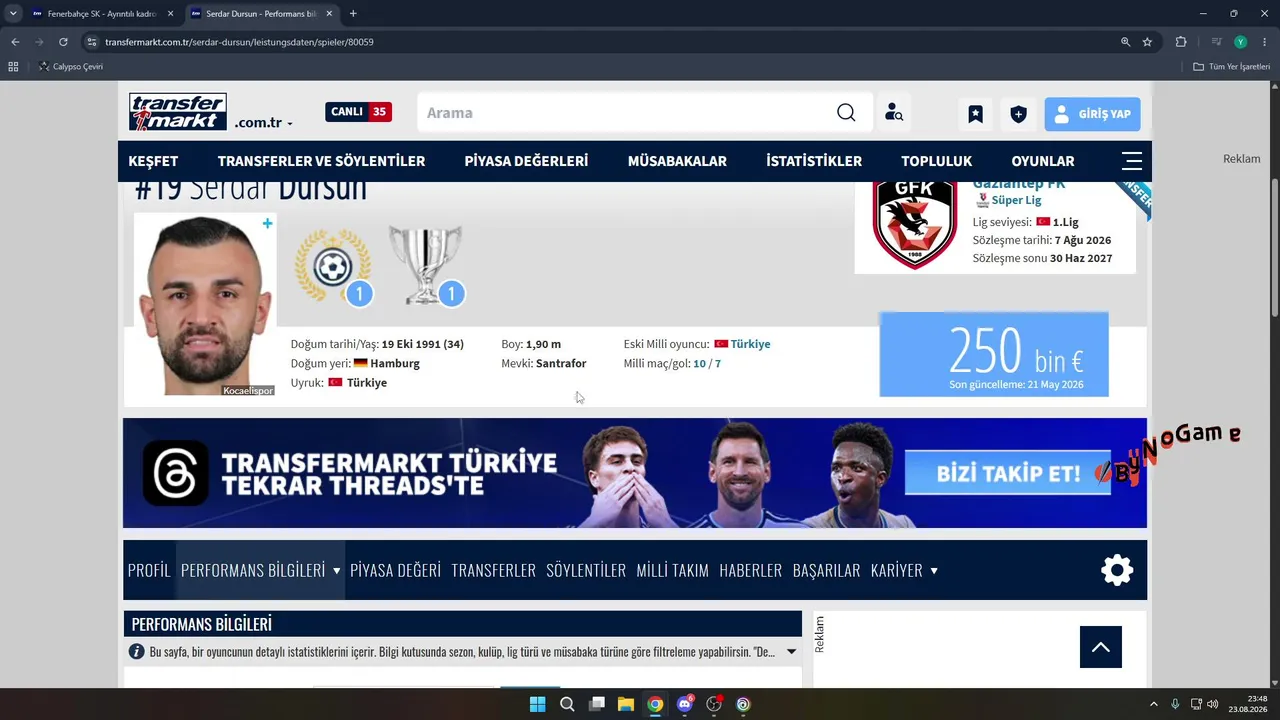This screenshot has width=1280, height=720.
Task: Open the browser extensions puzzle icon
Action: [1181, 42]
